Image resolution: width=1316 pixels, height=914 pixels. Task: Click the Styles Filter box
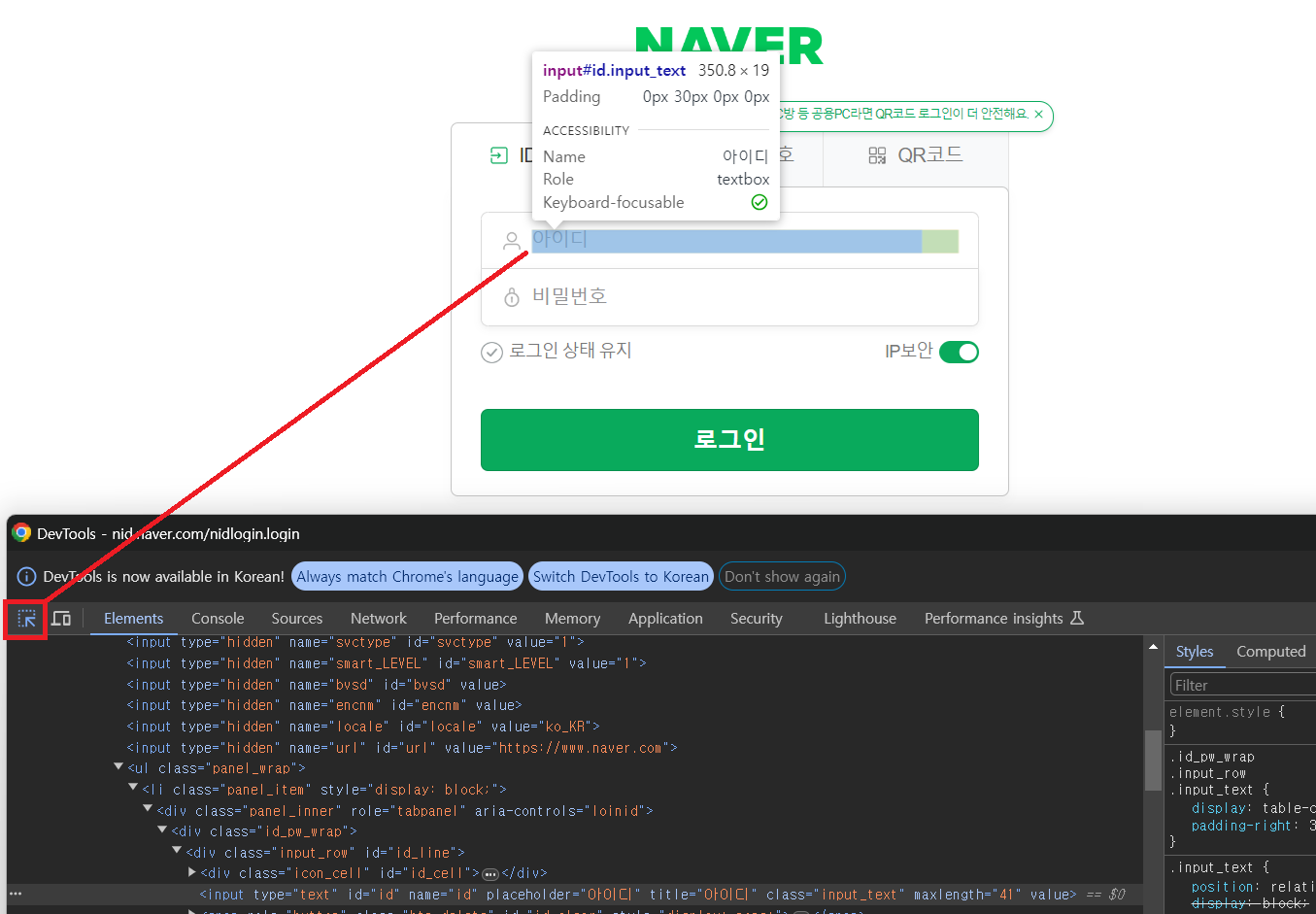coord(1242,685)
